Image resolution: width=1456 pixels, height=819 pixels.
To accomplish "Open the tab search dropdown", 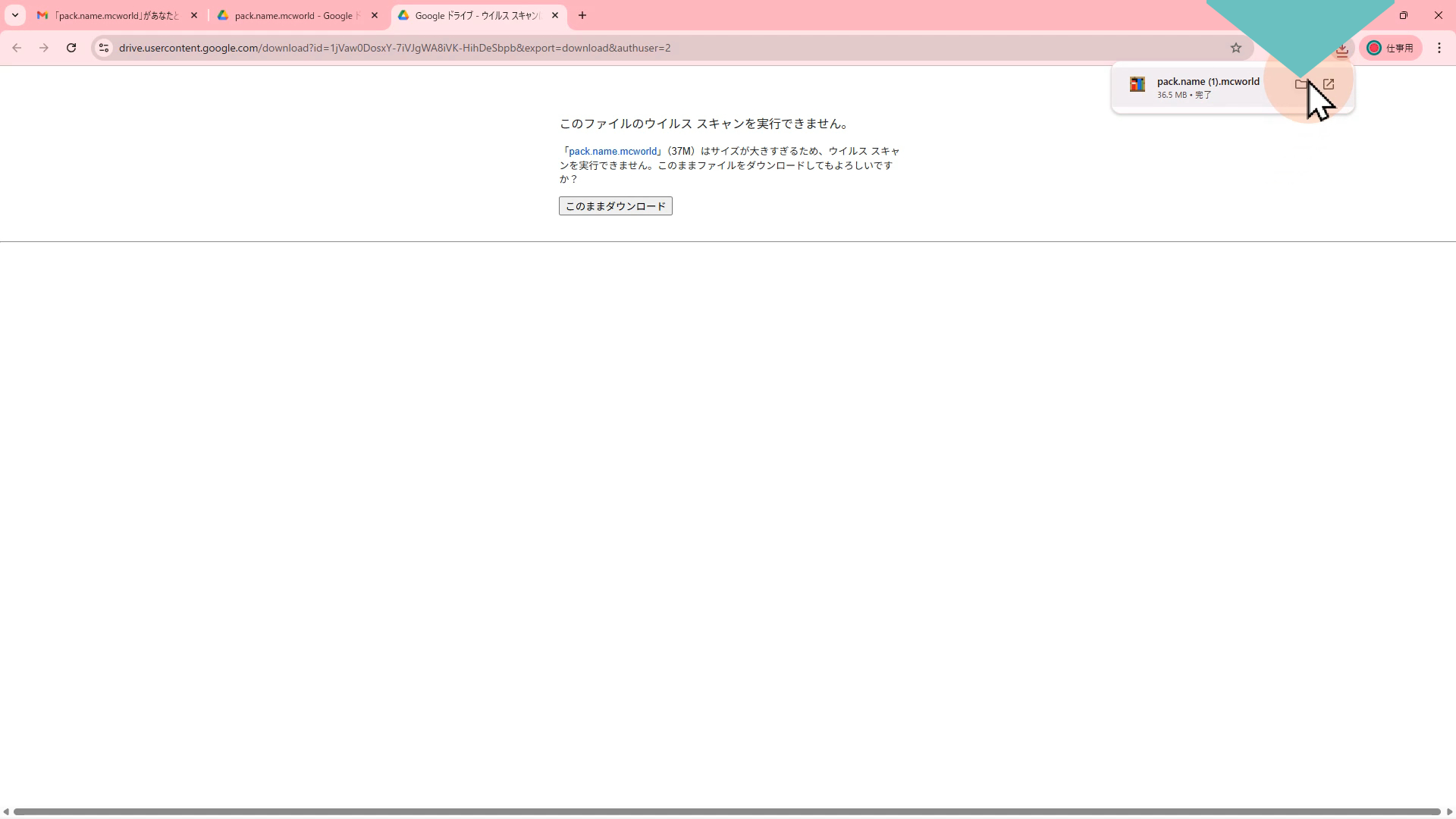I will point(15,15).
